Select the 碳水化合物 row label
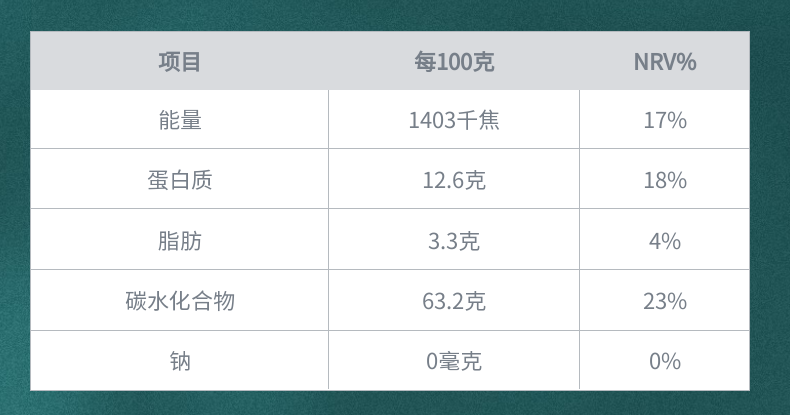 tap(180, 301)
